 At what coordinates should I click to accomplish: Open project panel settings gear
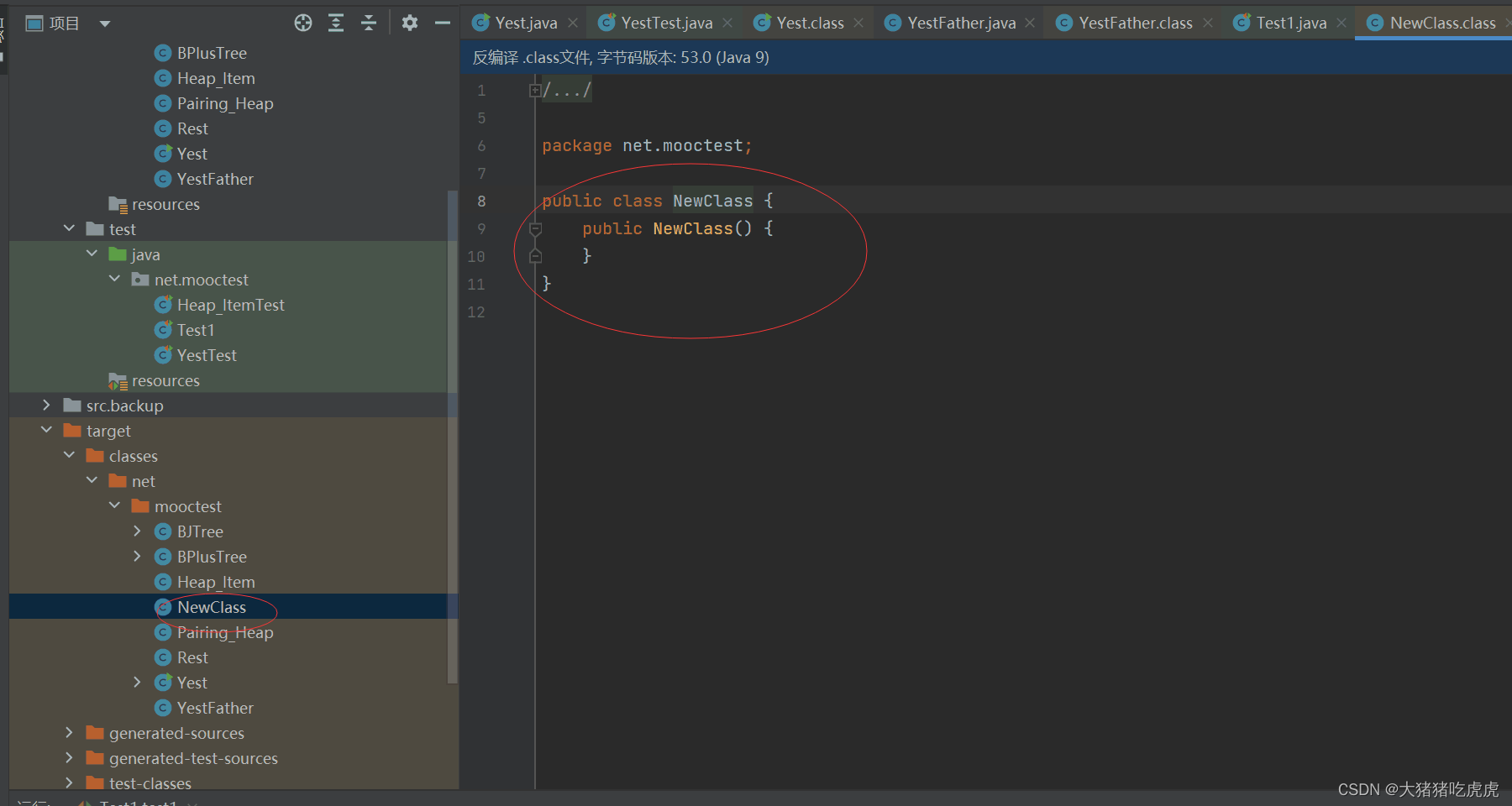(410, 23)
